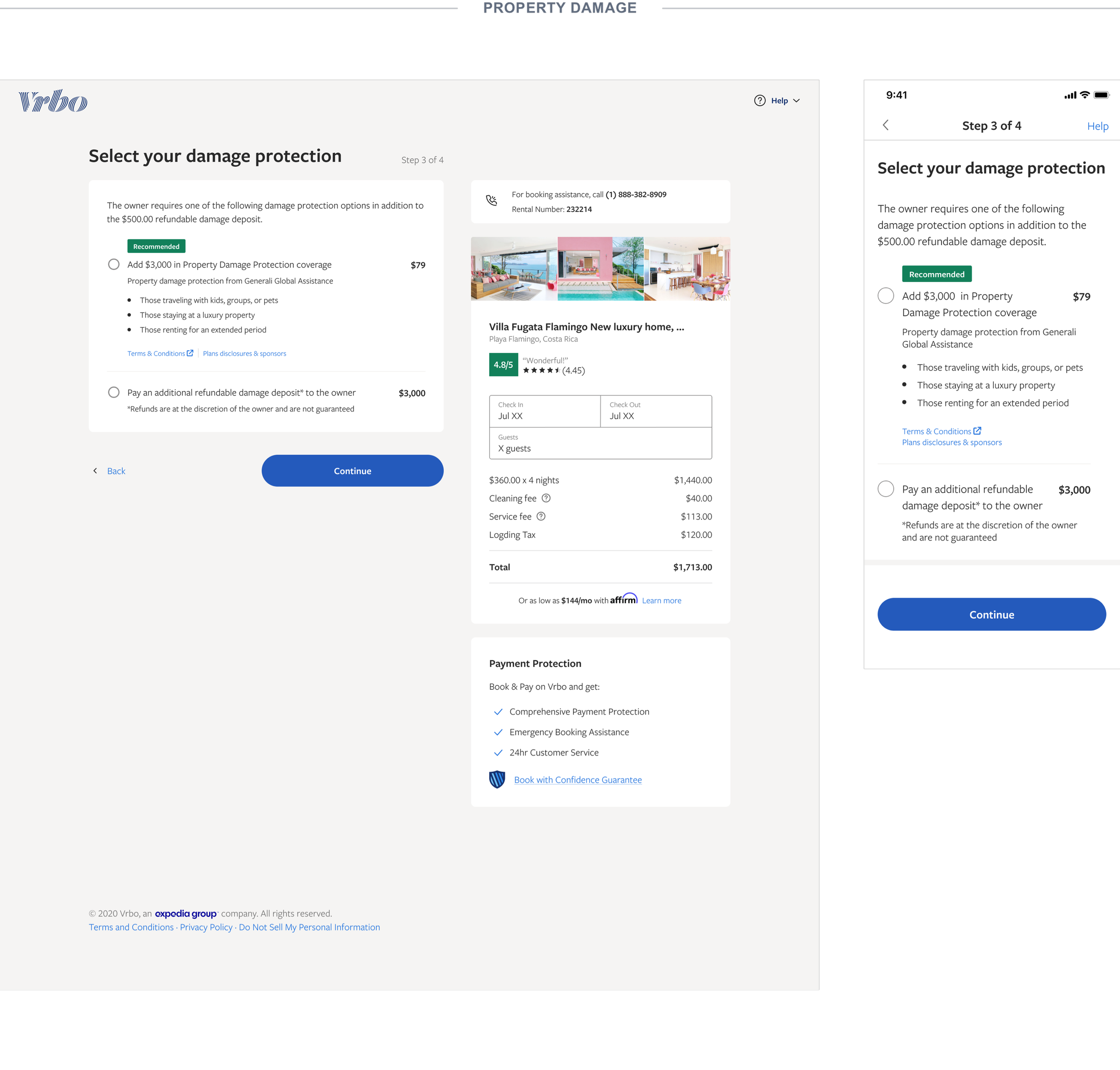Go back with the Back link
1120x1070 pixels.
[116, 471]
